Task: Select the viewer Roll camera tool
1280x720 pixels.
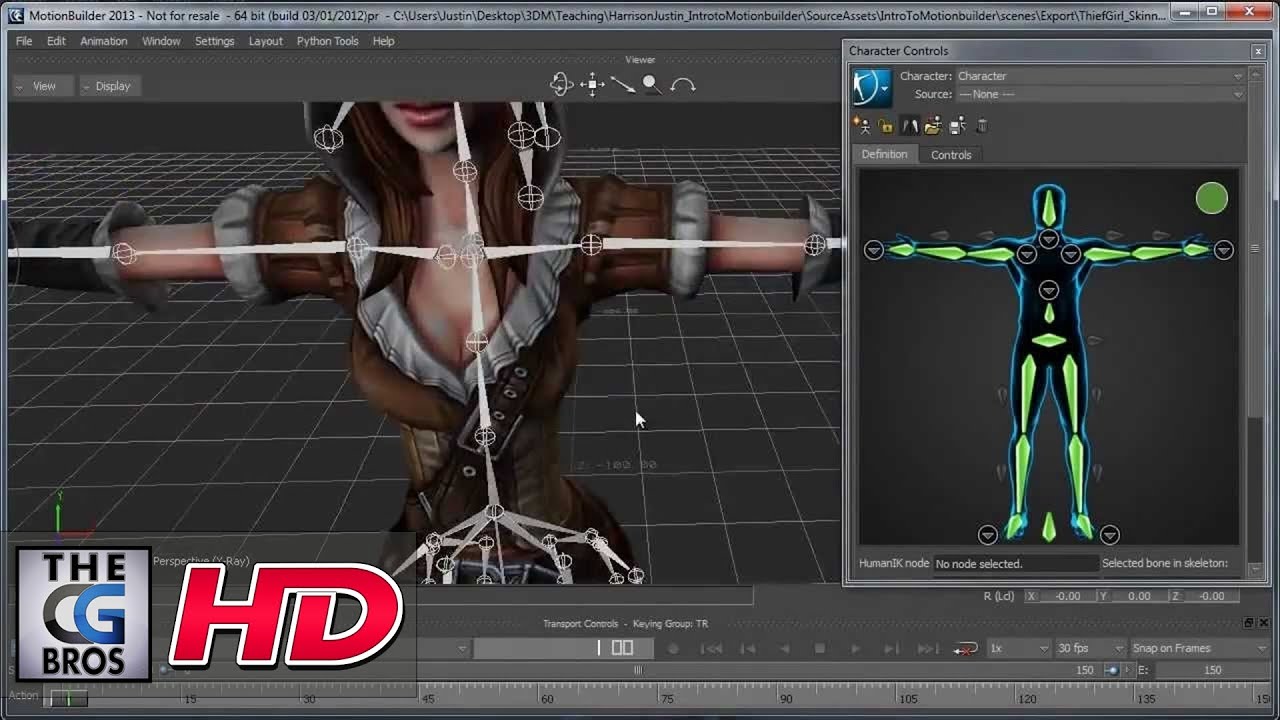Action: click(683, 85)
